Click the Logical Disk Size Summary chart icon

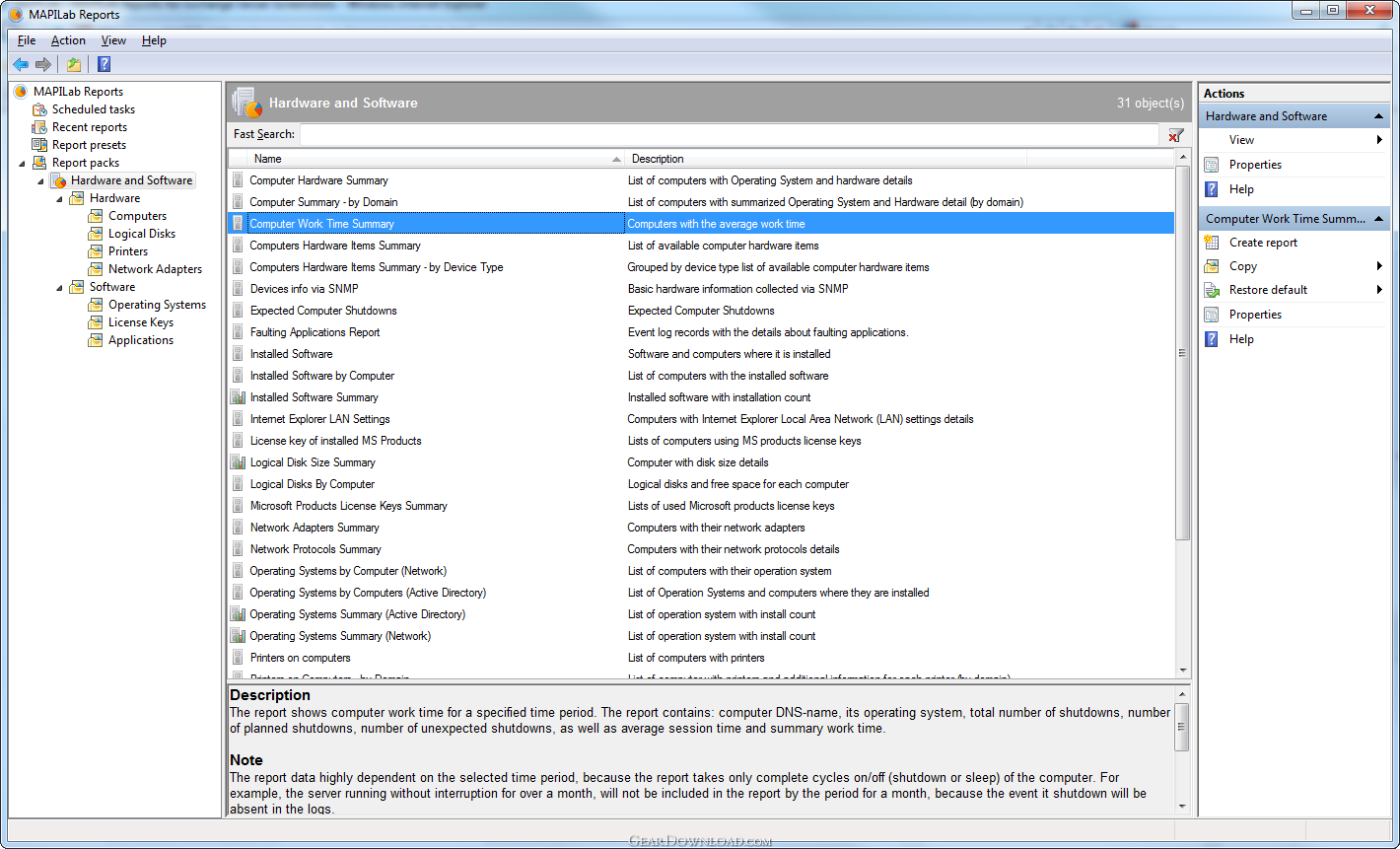238,462
